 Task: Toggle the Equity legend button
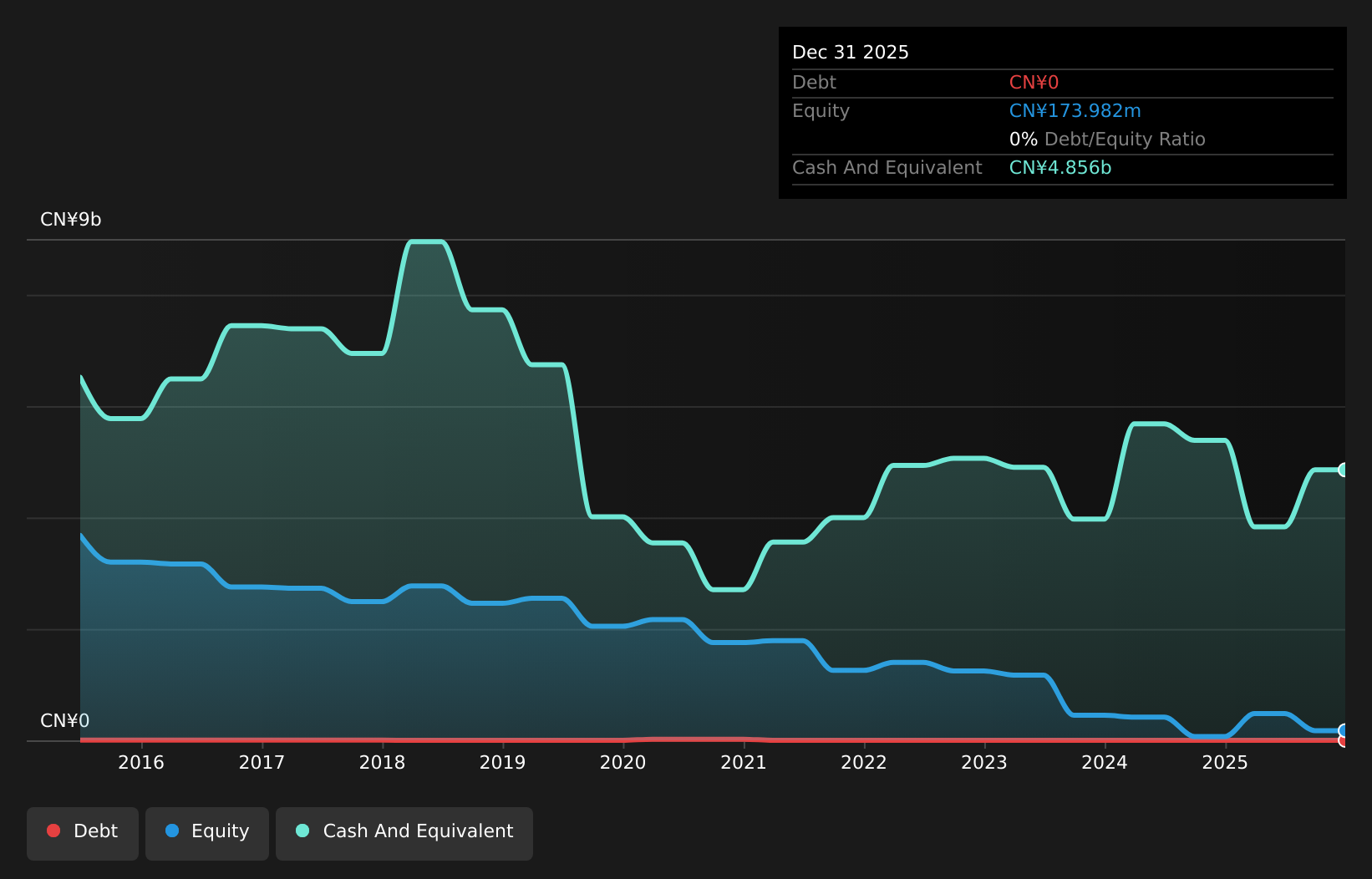tap(207, 833)
